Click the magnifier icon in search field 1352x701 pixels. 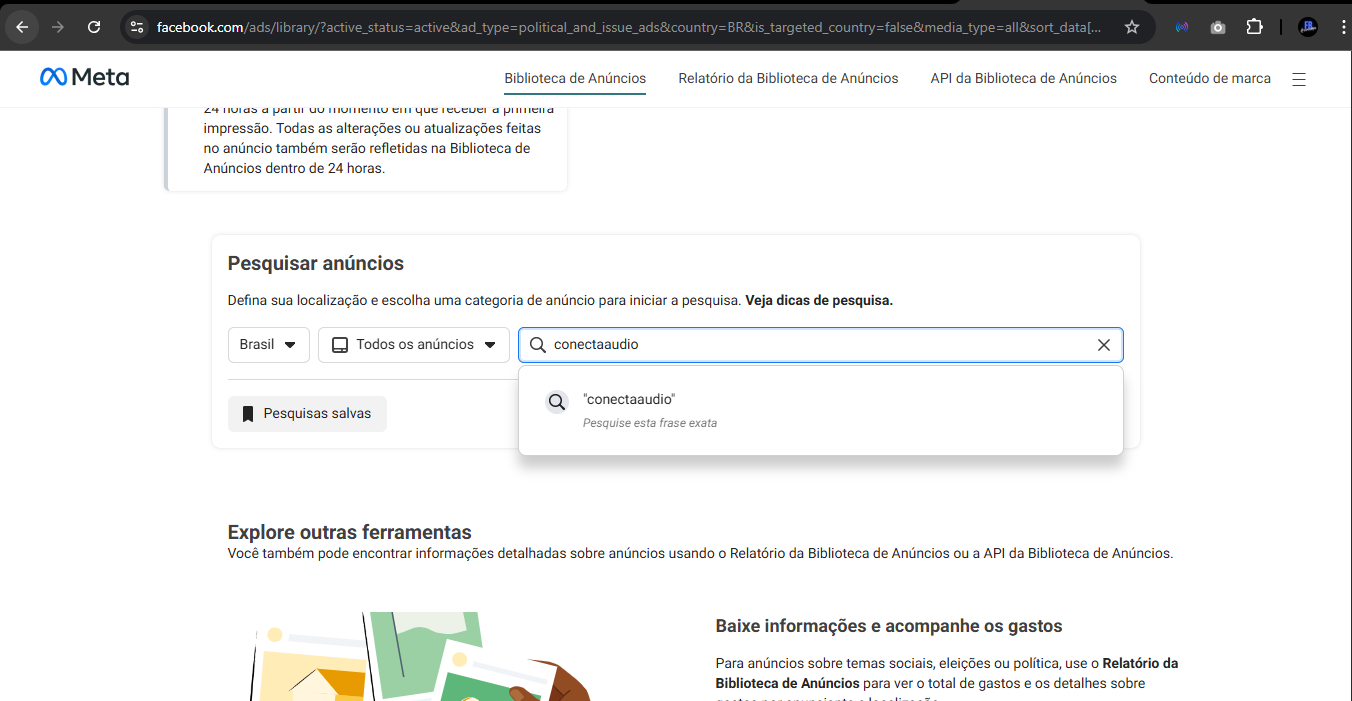(x=538, y=345)
